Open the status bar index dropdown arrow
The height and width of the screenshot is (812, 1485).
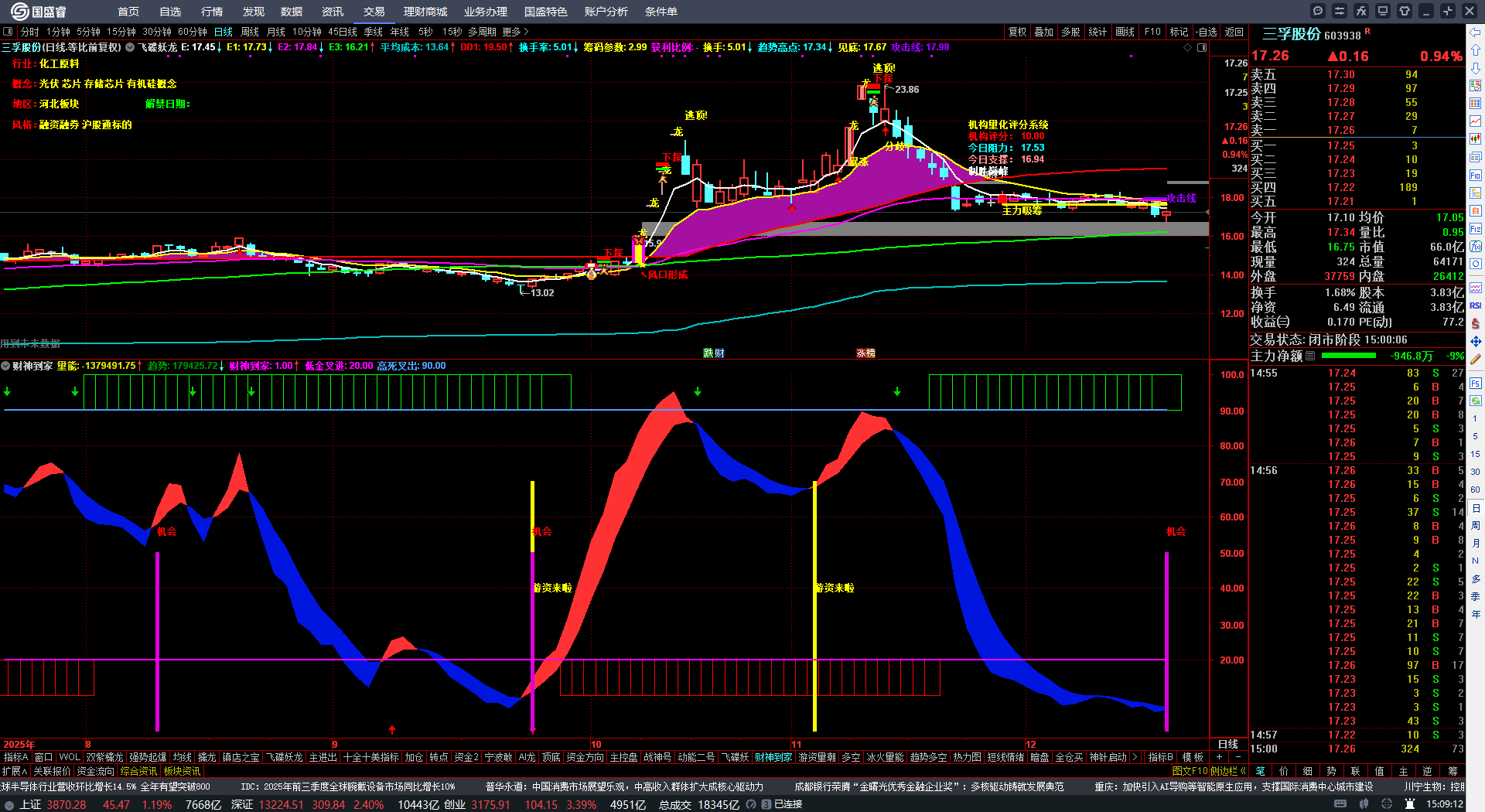click(9, 805)
